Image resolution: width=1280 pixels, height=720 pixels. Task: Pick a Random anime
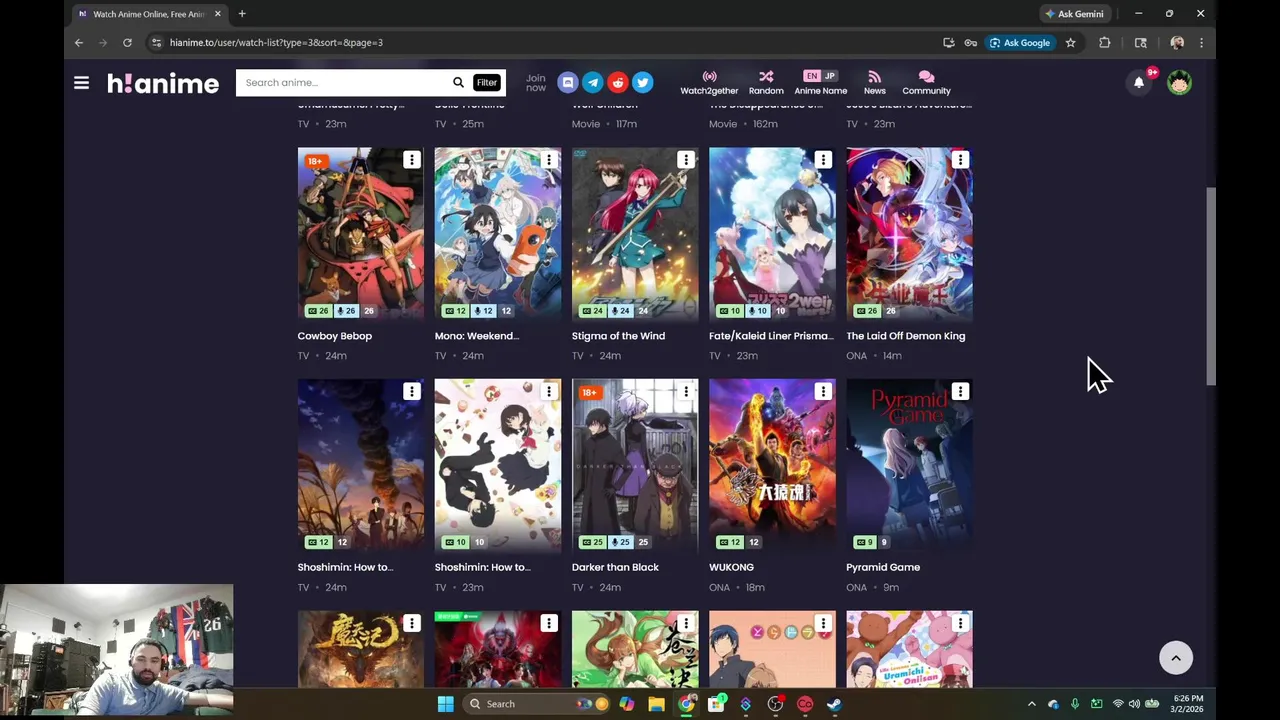pos(766,83)
